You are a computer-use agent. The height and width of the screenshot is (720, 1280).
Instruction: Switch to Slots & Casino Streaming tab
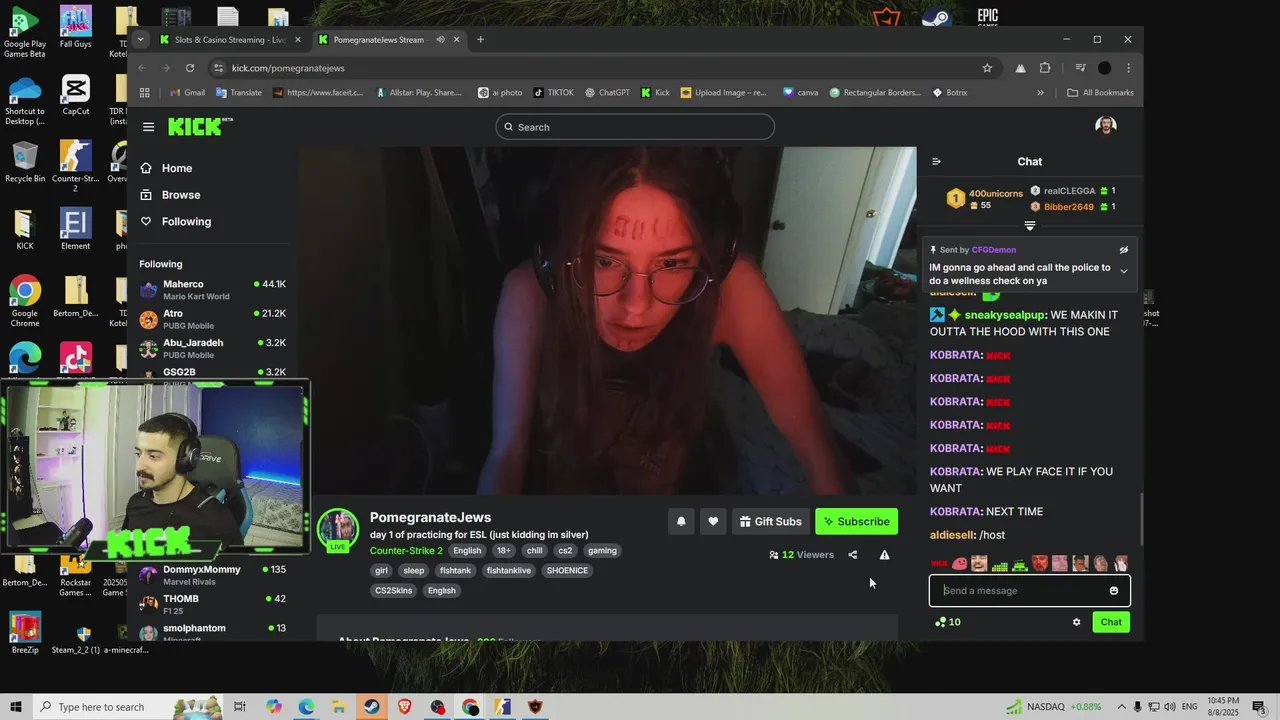[x=229, y=40]
